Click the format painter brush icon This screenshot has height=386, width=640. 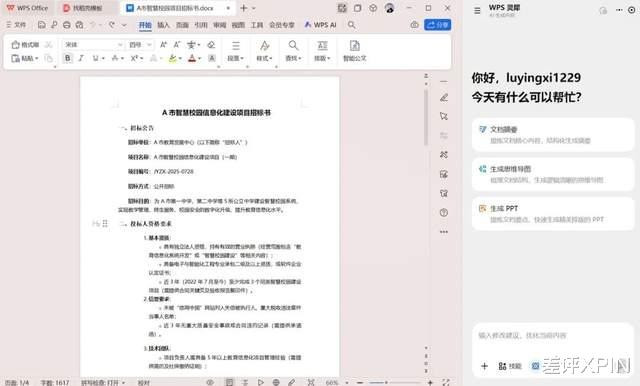click(15, 44)
